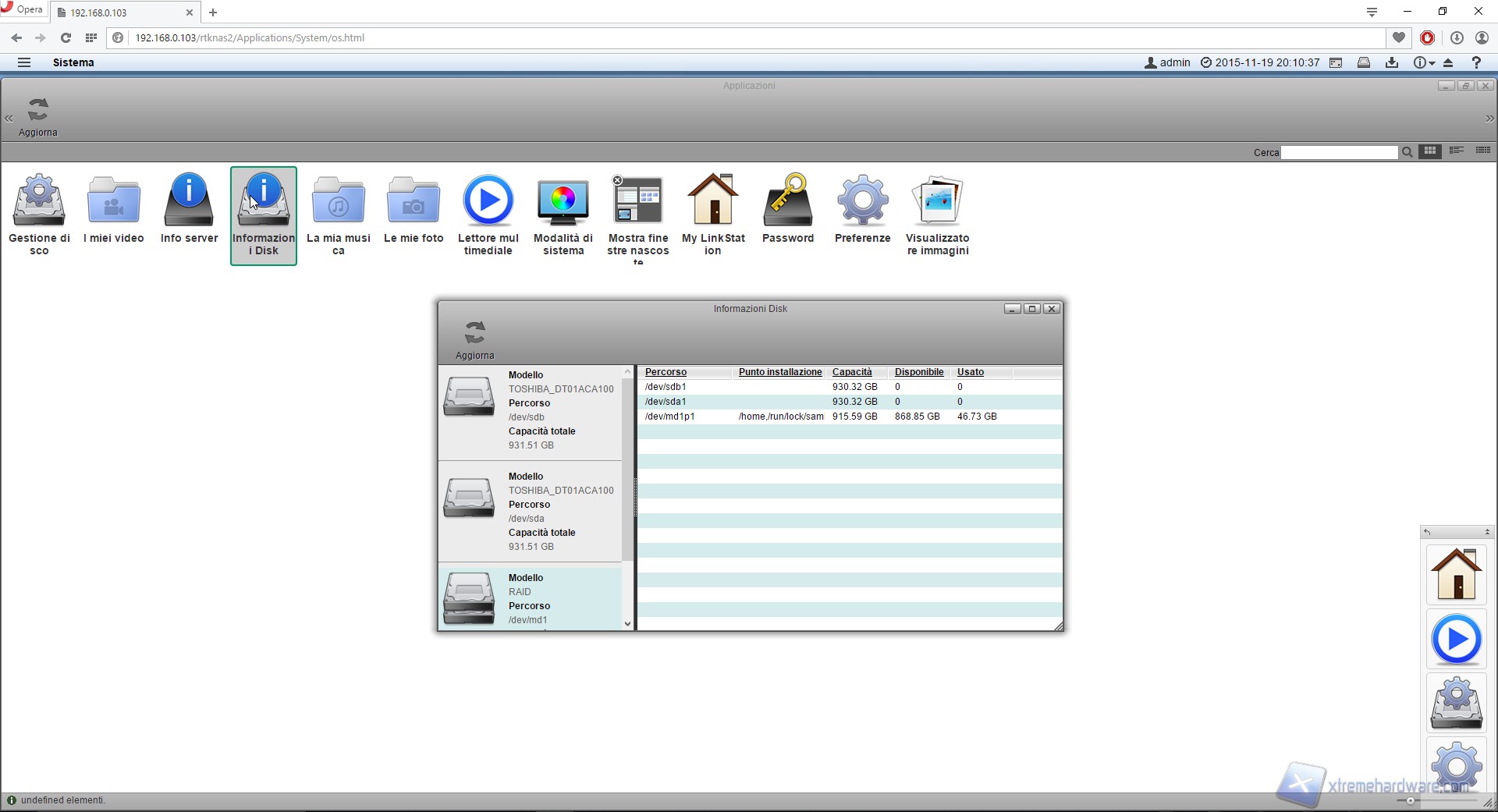Viewport: 1498px width, 812px height.
Task: Expand toolbar with right double-chevron
Action: click(1489, 119)
